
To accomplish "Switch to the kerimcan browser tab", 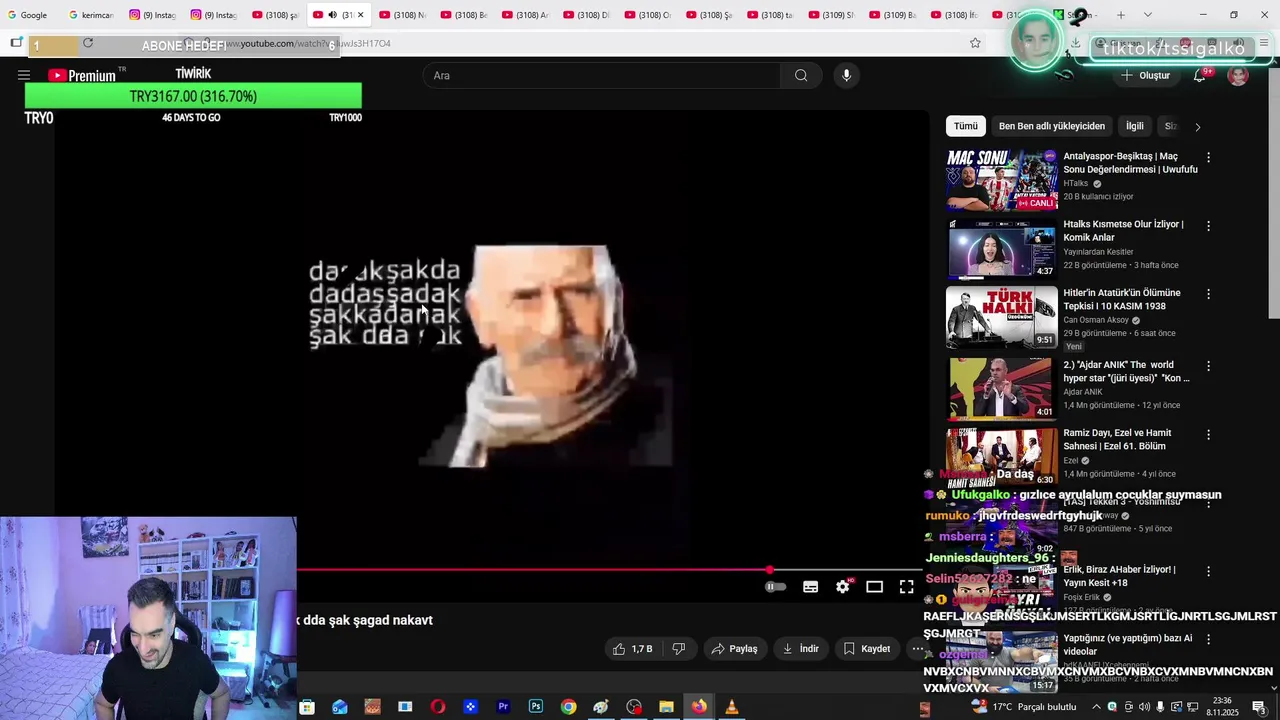I will click(x=91, y=15).
